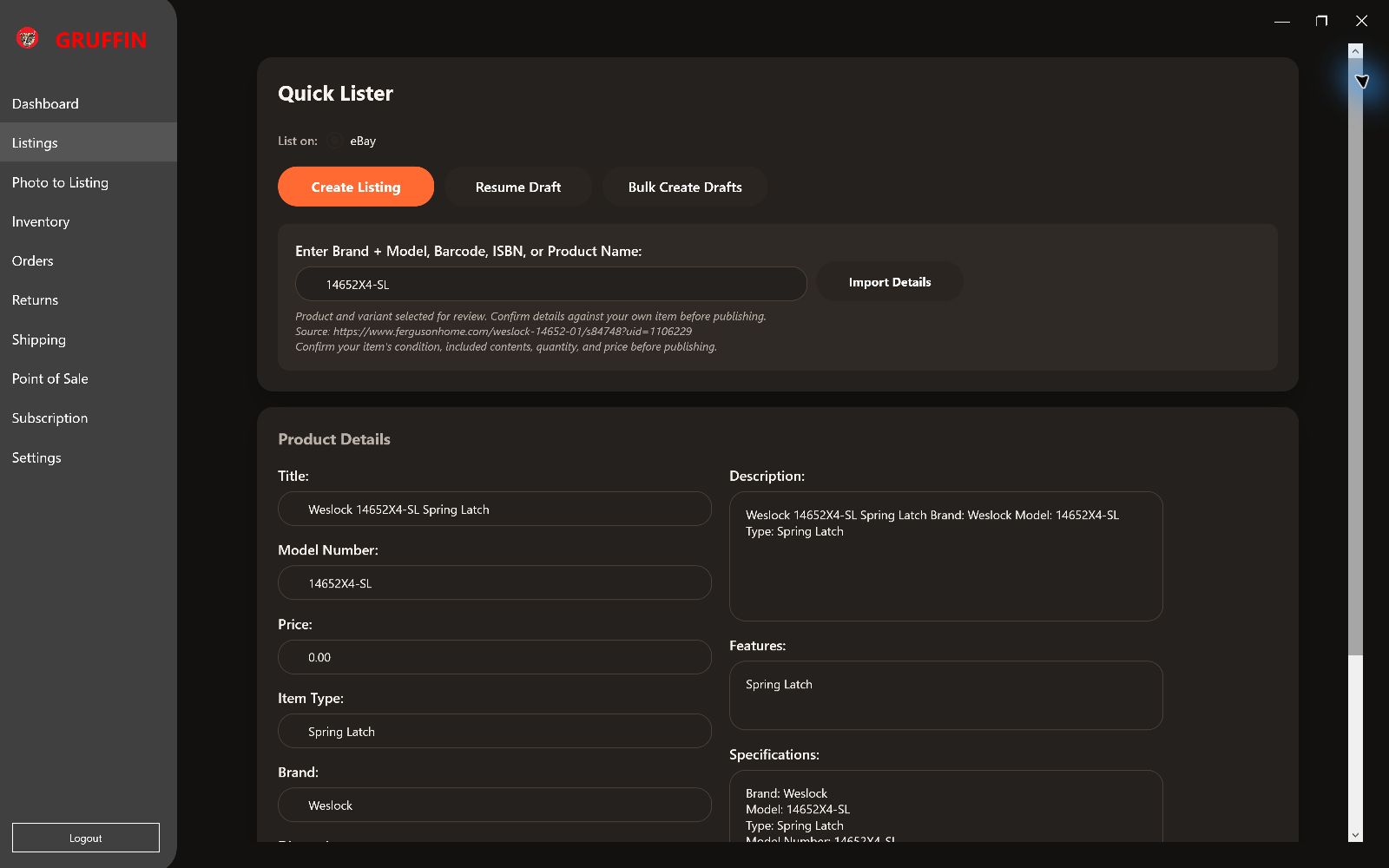Click into the Description text area
Screen dimensions: 1389x868
point(946,556)
